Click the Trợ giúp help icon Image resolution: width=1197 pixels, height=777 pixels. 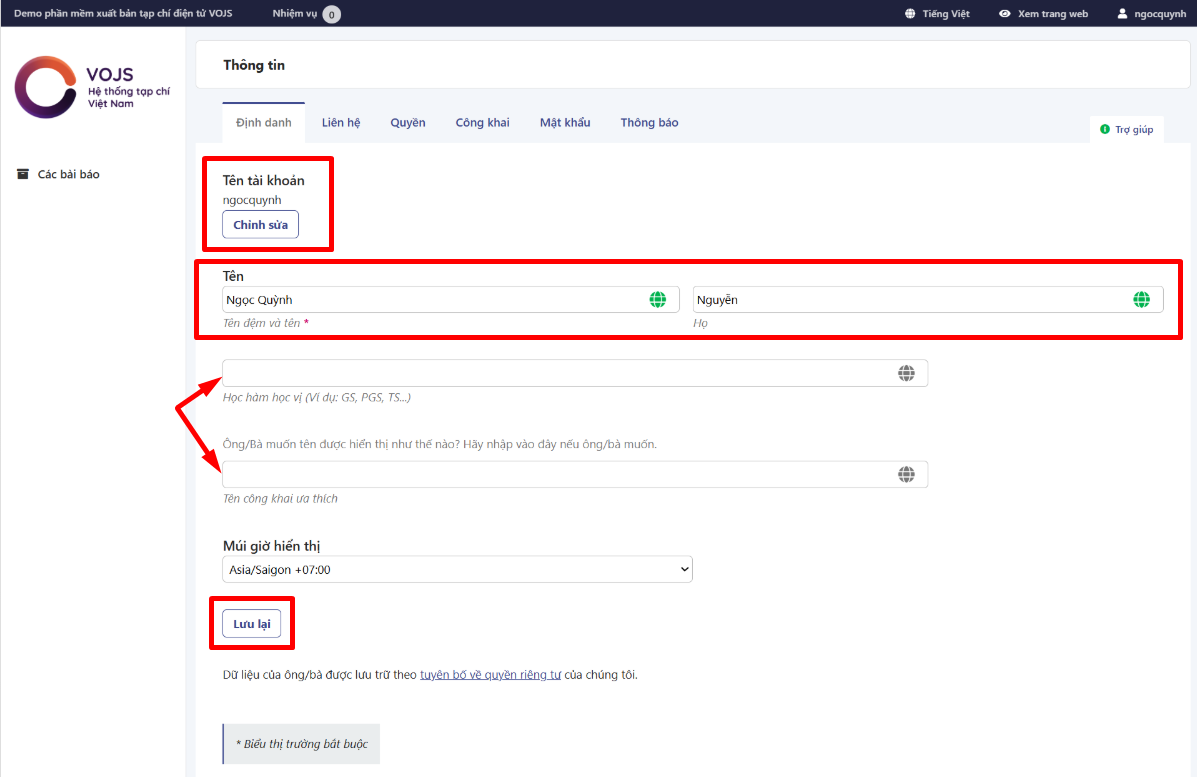(1105, 130)
